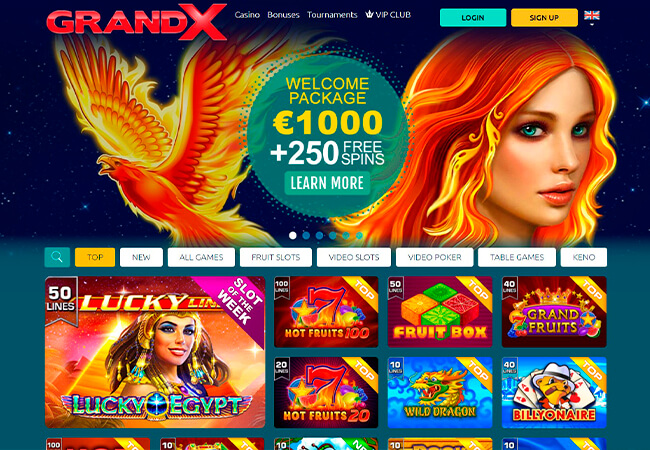Open the VIP CLUB crown link
Image resolution: width=650 pixels, height=450 pixels.
388,15
